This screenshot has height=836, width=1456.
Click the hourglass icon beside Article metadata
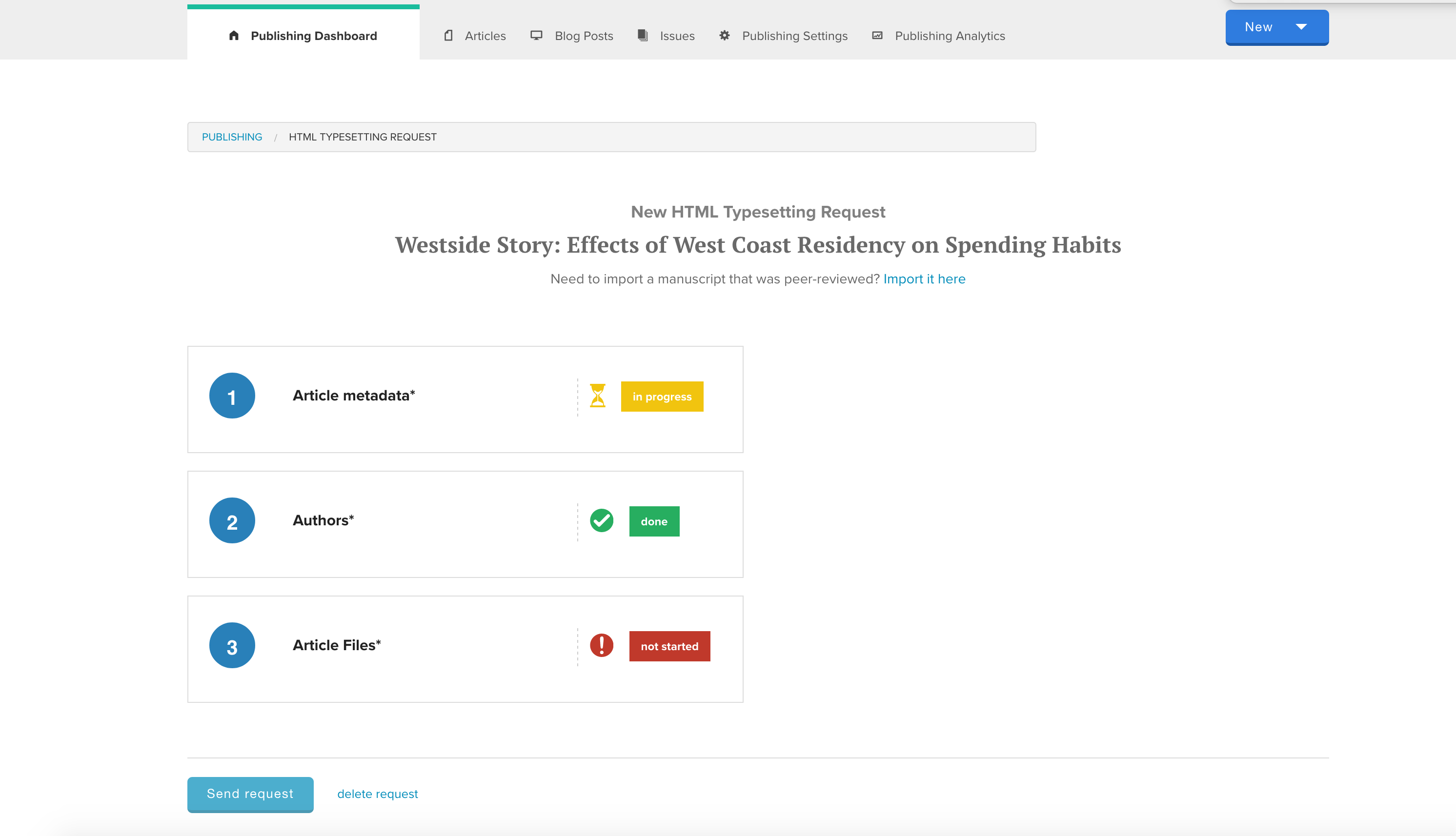click(598, 396)
